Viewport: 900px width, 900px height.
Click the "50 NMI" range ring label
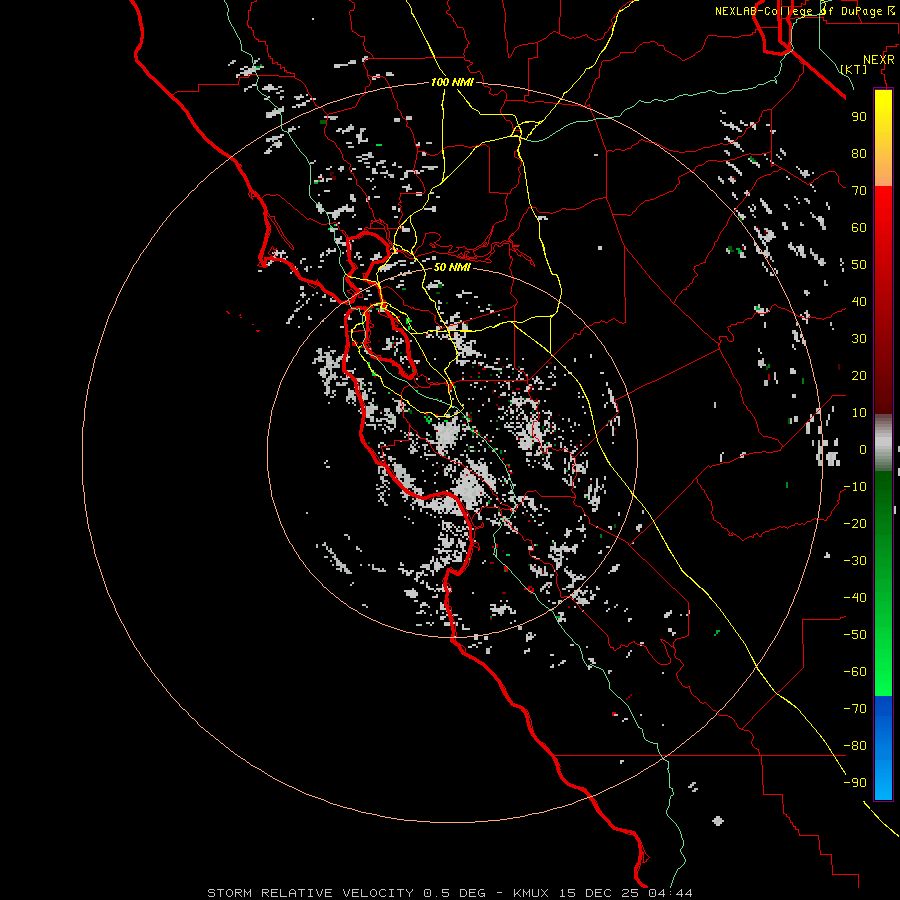tap(452, 267)
